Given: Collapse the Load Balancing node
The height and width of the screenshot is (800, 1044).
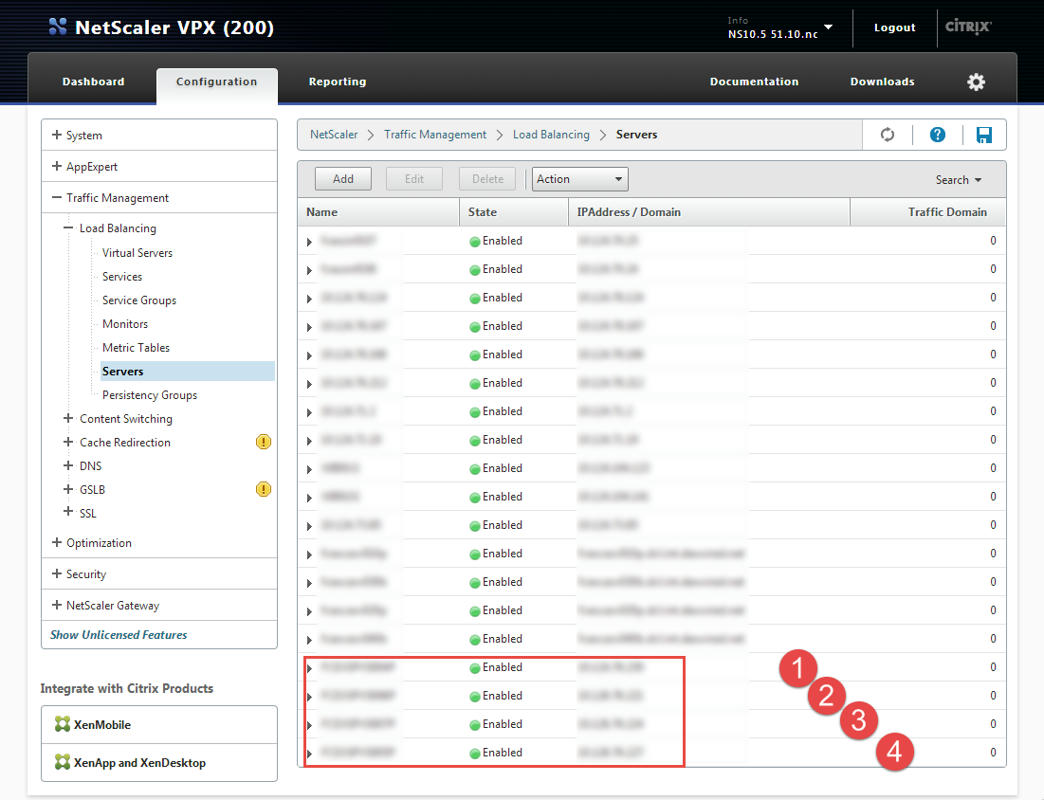Looking at the screenshot, I should coord(68,228).
